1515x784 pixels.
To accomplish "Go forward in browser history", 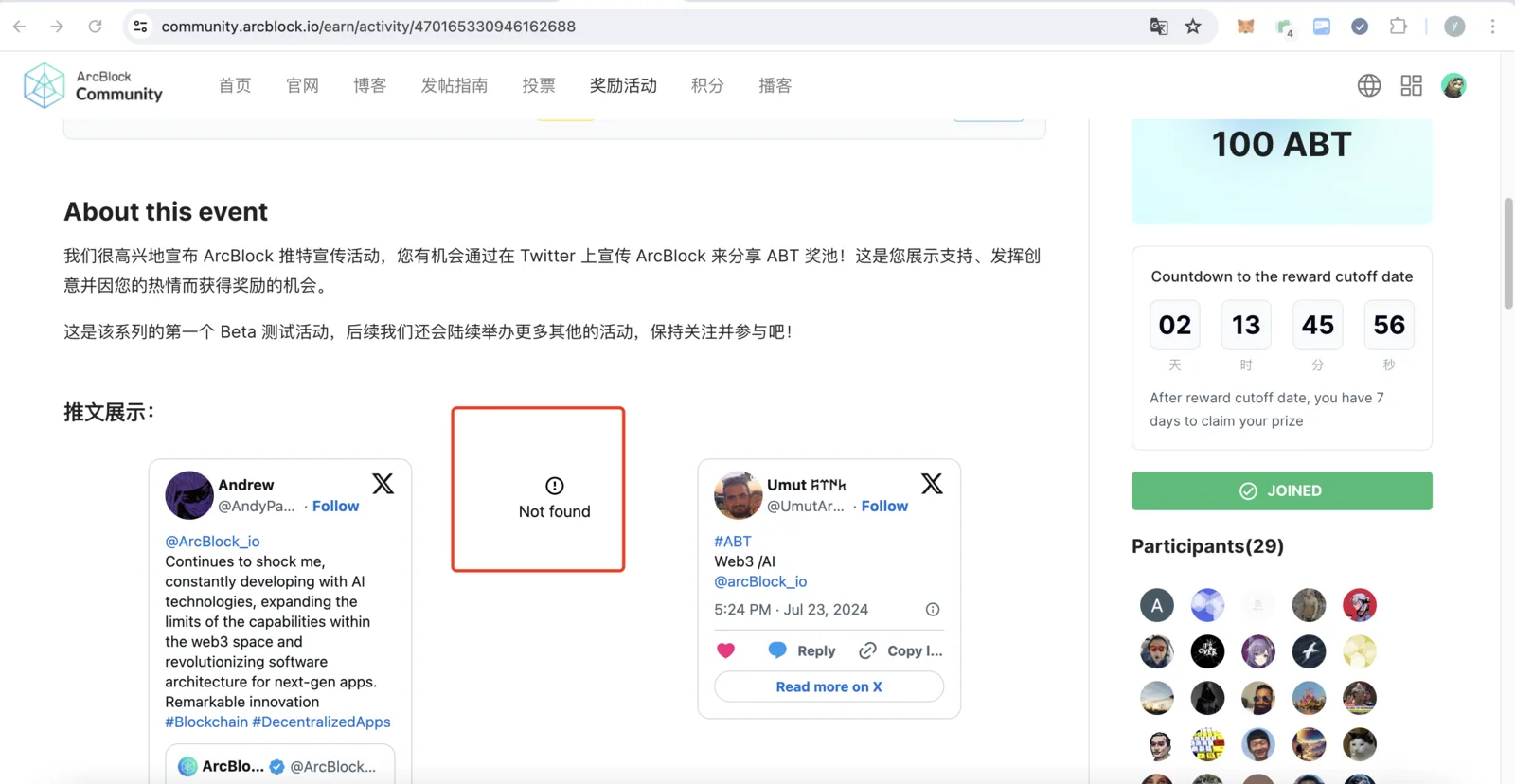I will pos(57,27).
